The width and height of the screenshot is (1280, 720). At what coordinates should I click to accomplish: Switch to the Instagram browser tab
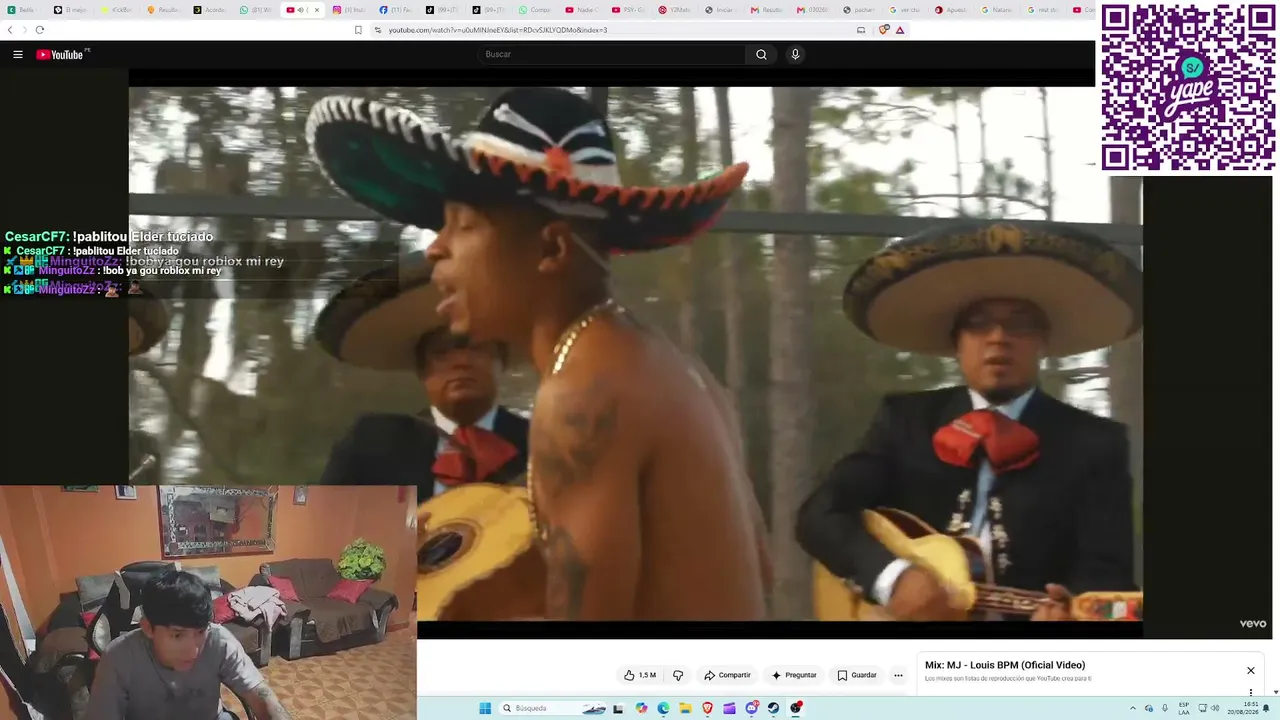pos(349,10)
